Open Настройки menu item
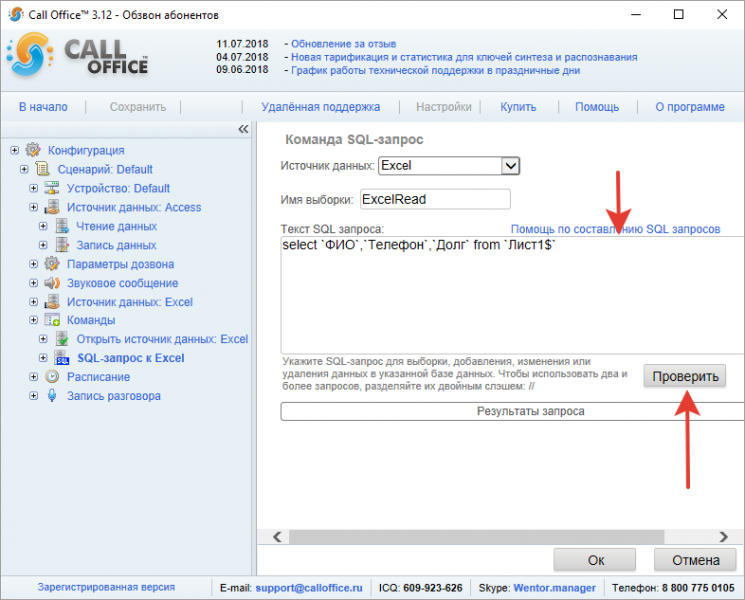Screen dimensions: 745x600 pyautogui.click(x=444, y=107)
